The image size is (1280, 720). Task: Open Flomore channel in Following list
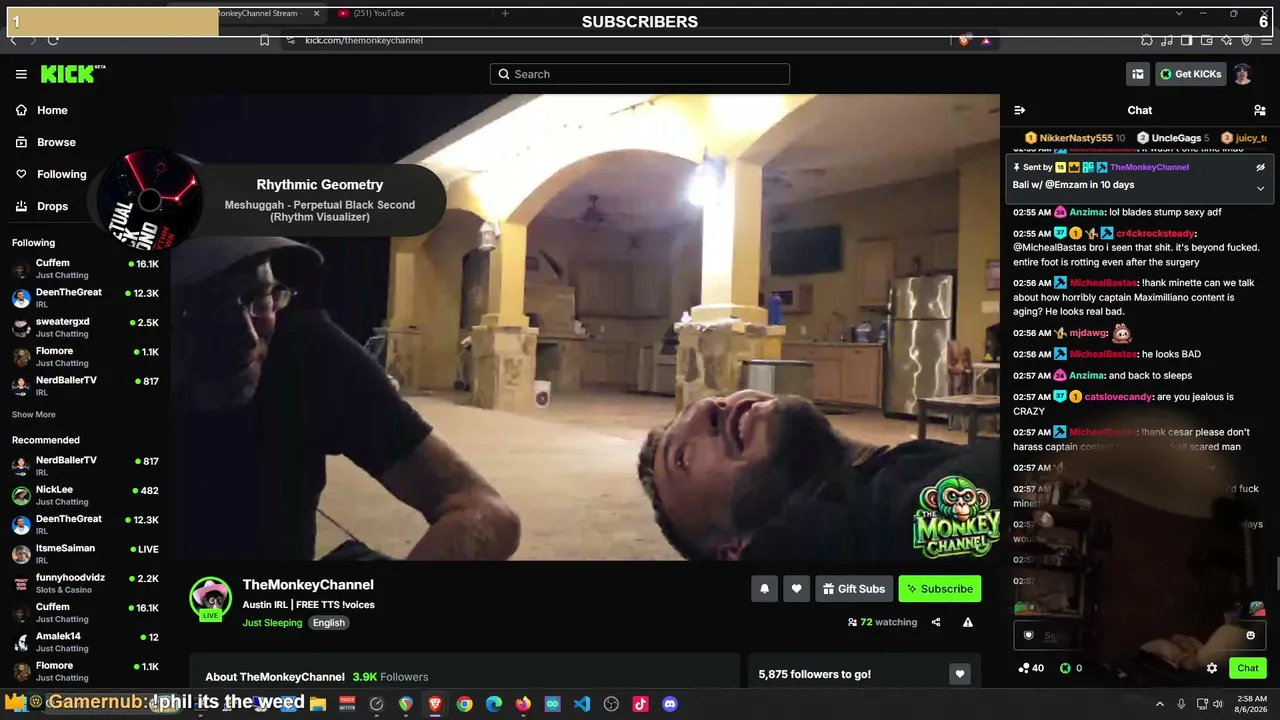click(x=86, y=356)
